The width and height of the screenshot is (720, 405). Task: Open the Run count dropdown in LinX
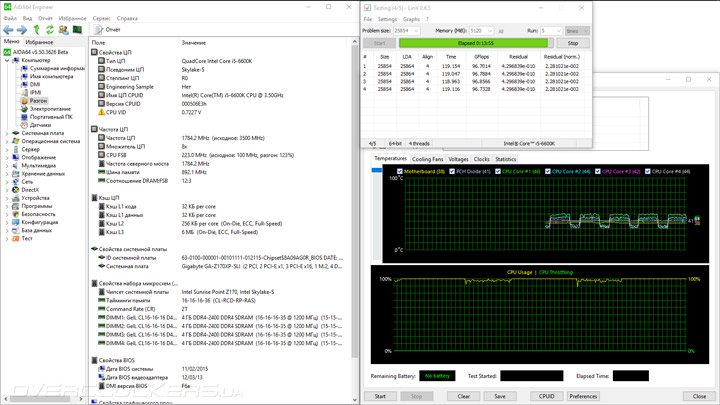558,31
